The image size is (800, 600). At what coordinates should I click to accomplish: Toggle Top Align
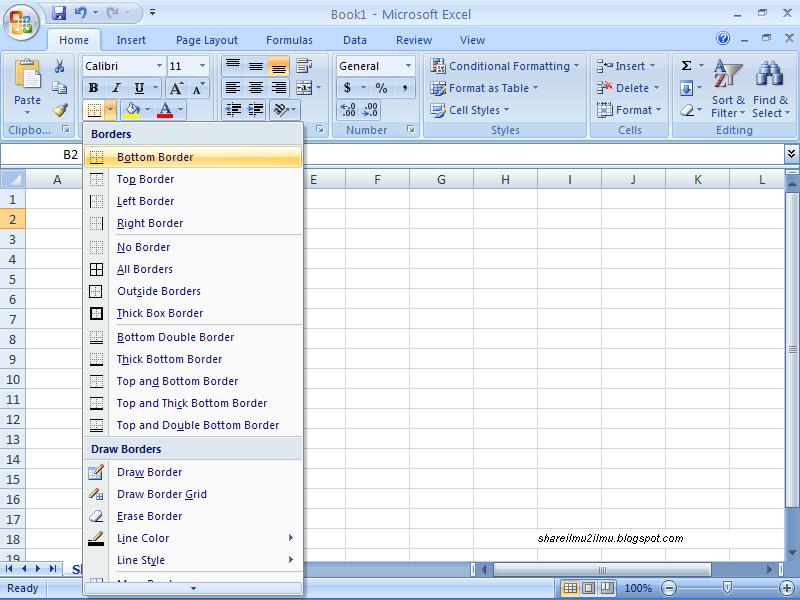(233, 66)
